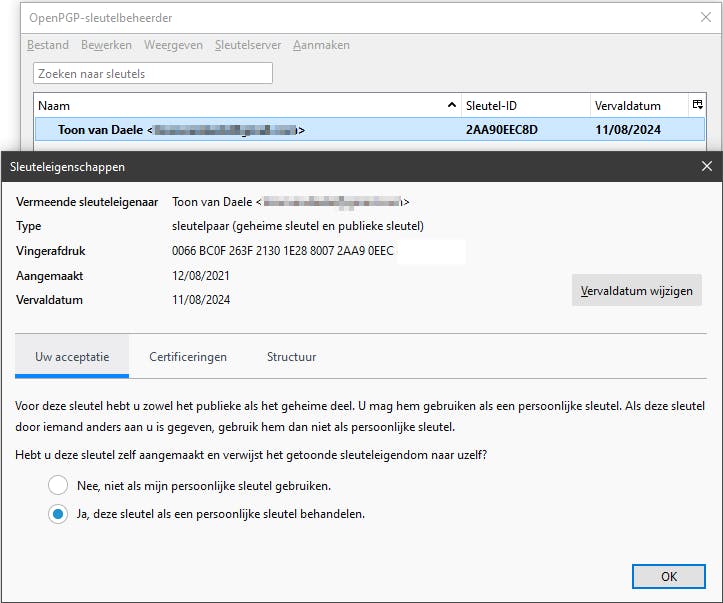Click the sort arrow in Naam column

click(452, 105)
